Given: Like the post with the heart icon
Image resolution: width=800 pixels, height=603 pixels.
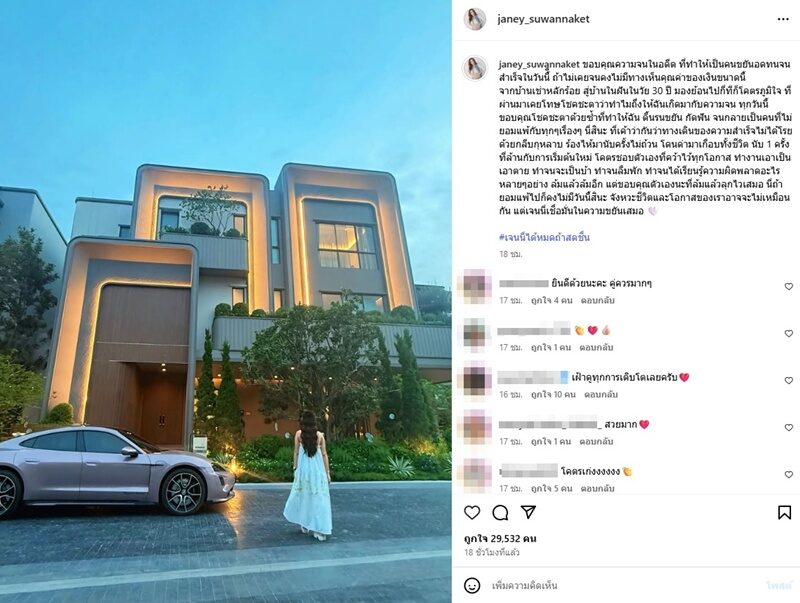Looking at the screenshot, I should [472, 512].
